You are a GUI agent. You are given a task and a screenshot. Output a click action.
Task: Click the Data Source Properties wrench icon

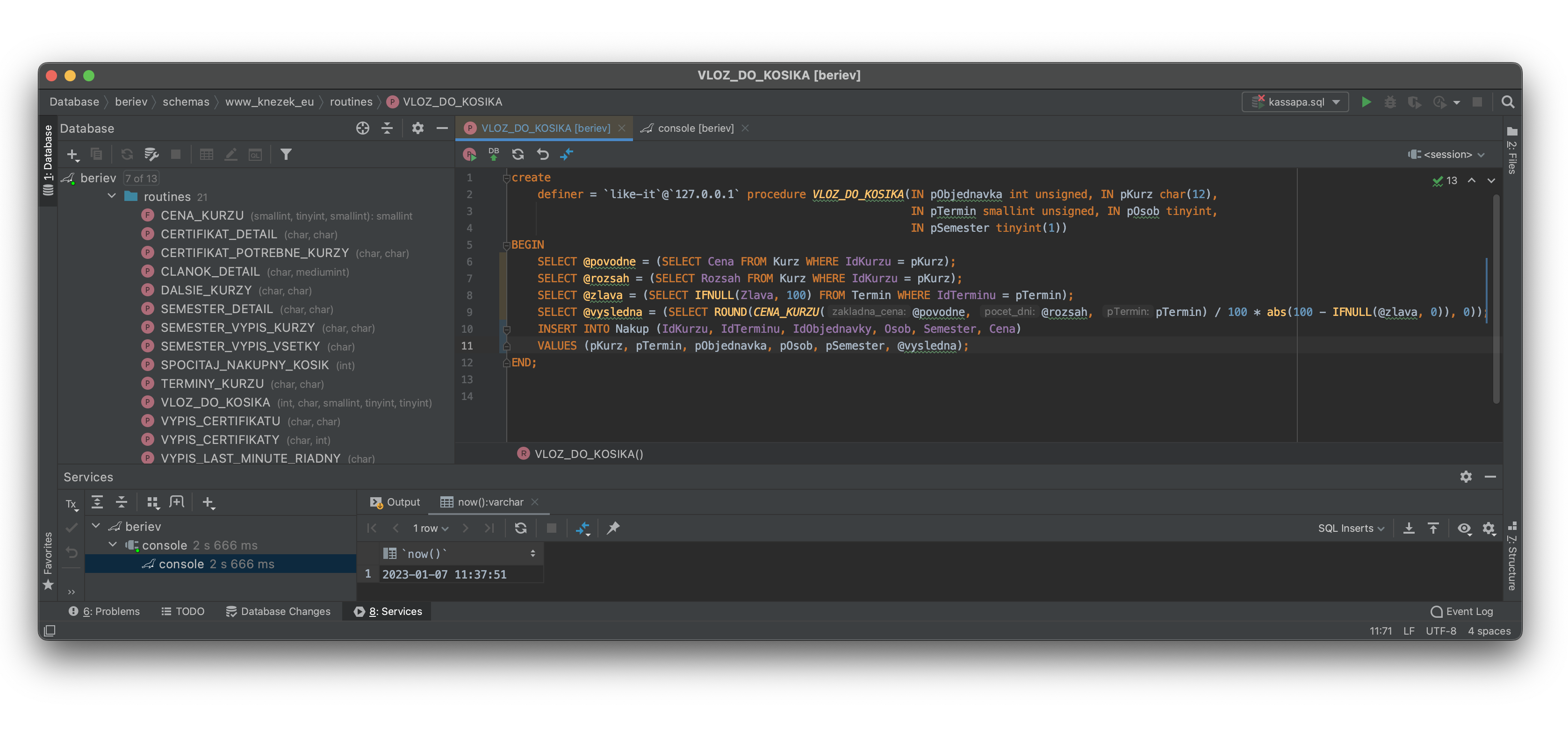pyautogui.click(x=151, y=155)
